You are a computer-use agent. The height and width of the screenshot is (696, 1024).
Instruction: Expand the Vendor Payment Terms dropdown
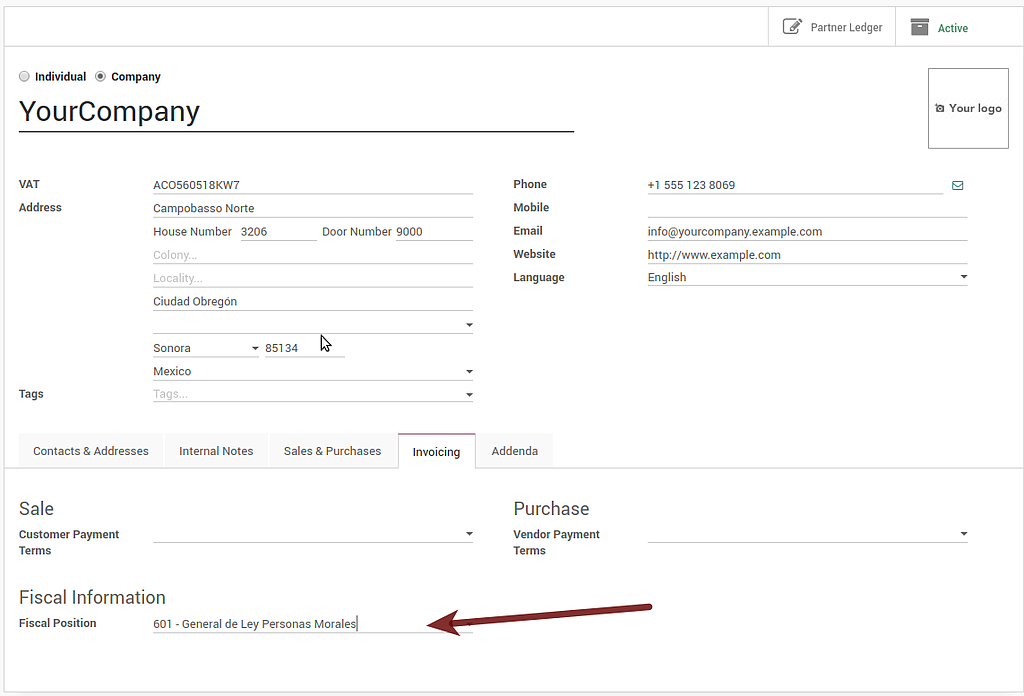(963, 534)
